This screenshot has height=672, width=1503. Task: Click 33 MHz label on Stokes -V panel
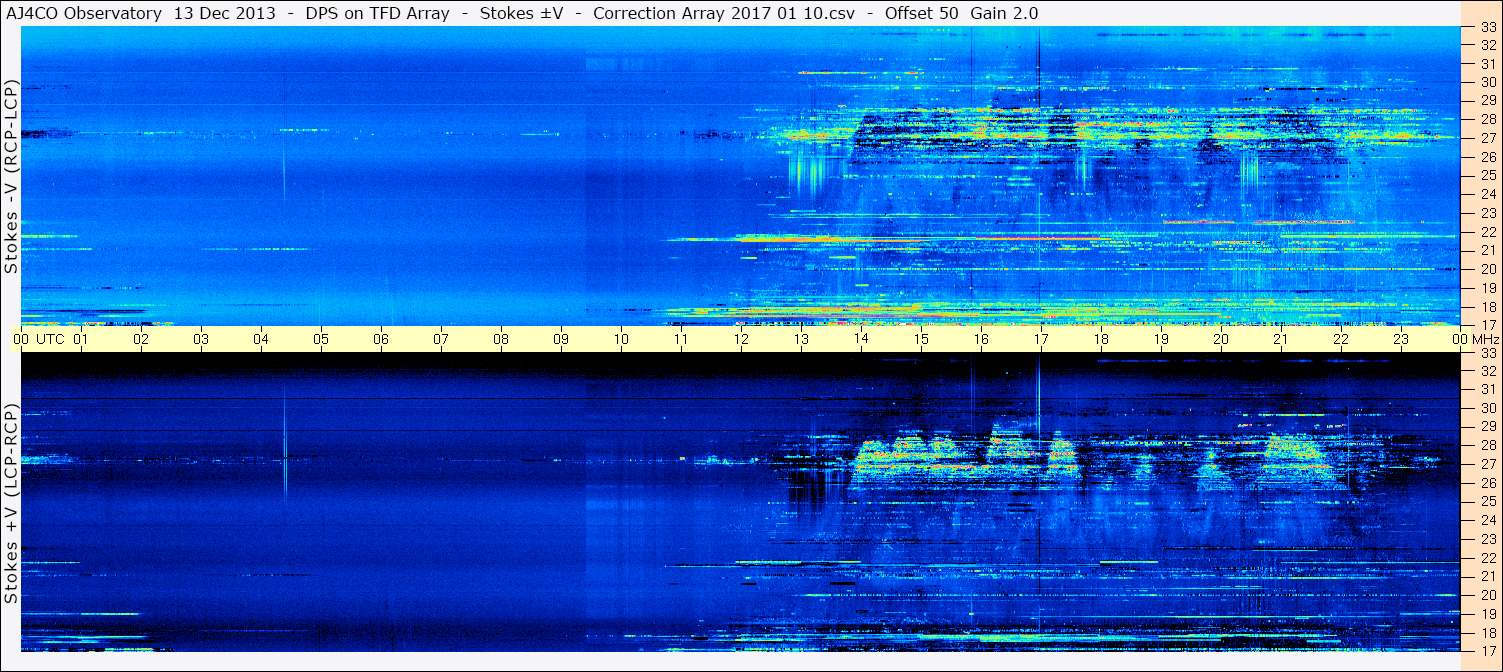tap(1488, 26)
